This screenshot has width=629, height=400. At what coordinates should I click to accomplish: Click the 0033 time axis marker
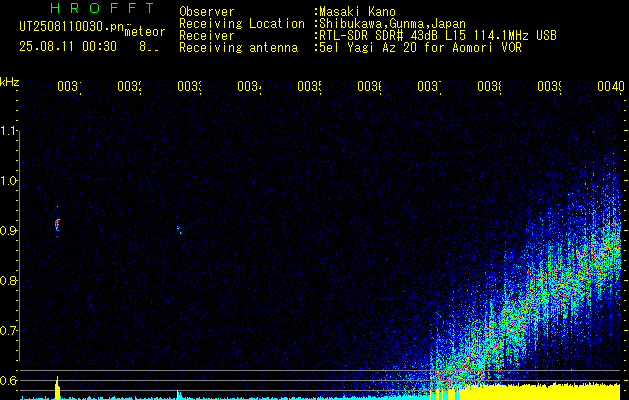[x=189, y=86]
